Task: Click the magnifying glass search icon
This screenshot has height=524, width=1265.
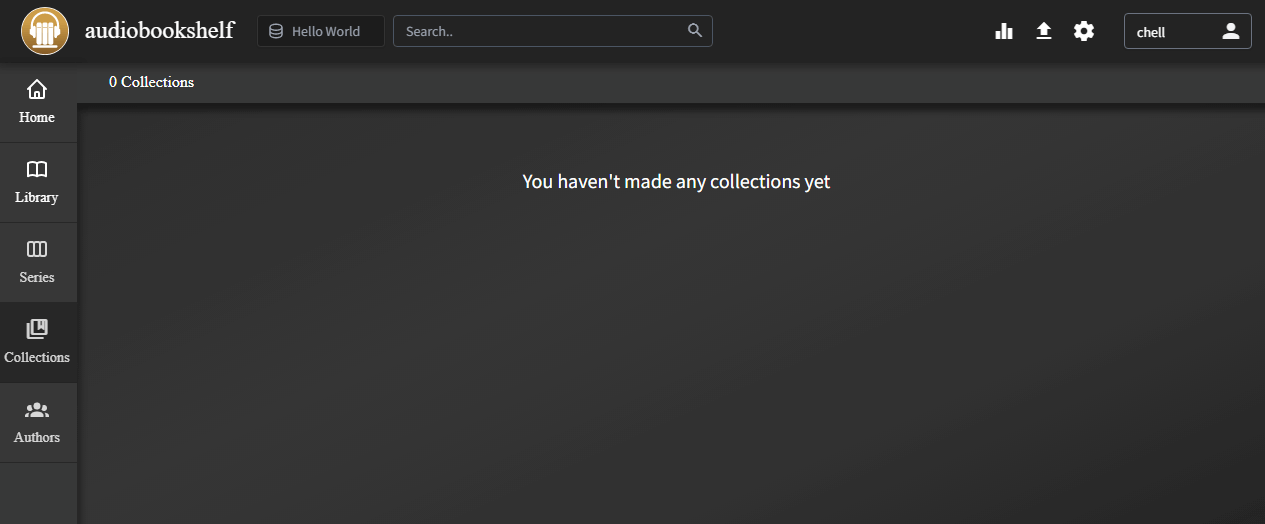Action: [695, 31]
